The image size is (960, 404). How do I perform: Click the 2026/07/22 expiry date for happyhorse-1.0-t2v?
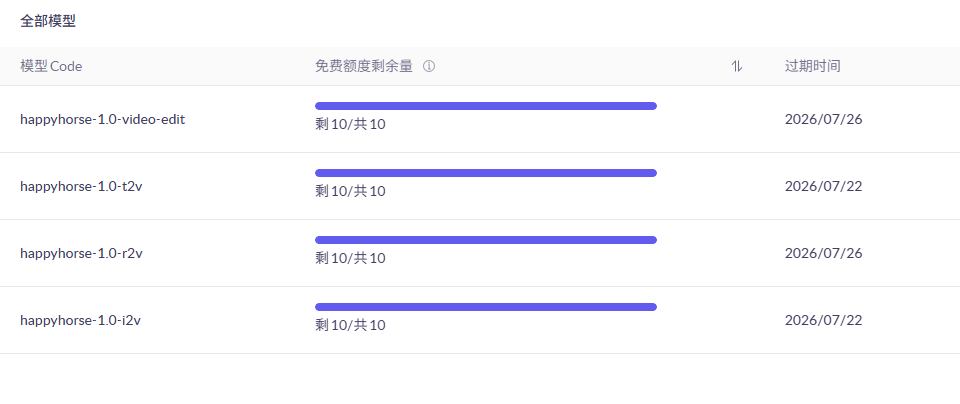[823, 186]
